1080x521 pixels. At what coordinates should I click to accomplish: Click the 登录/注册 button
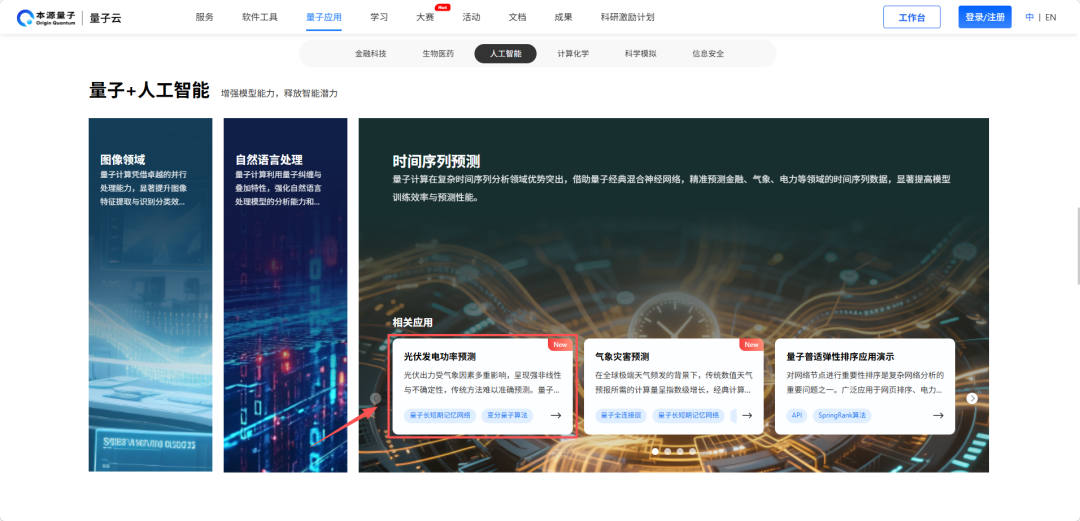point(985,17)
